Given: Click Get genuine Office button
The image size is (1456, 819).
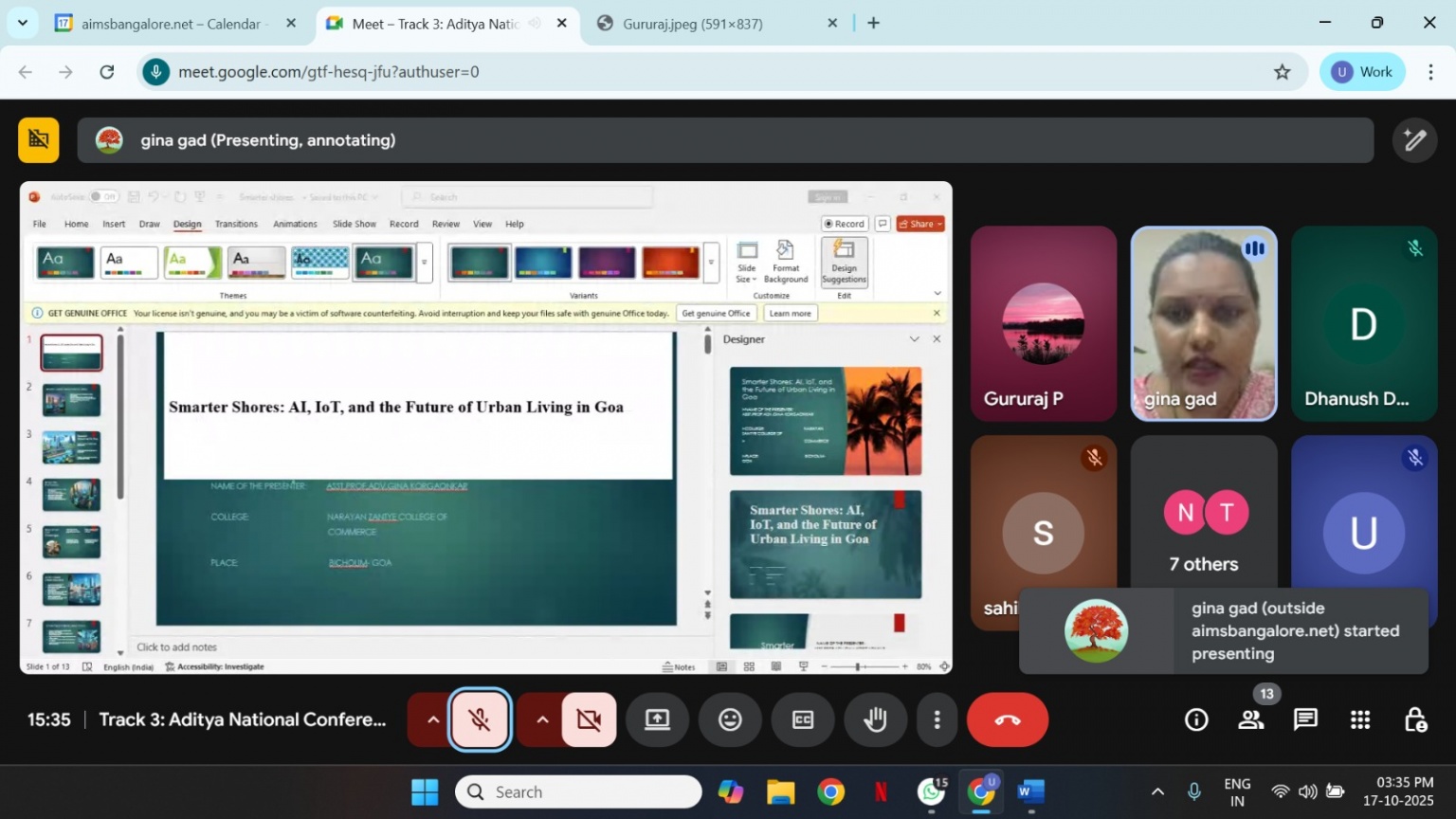Looking at the screenshot, I should tap(716, 314).
